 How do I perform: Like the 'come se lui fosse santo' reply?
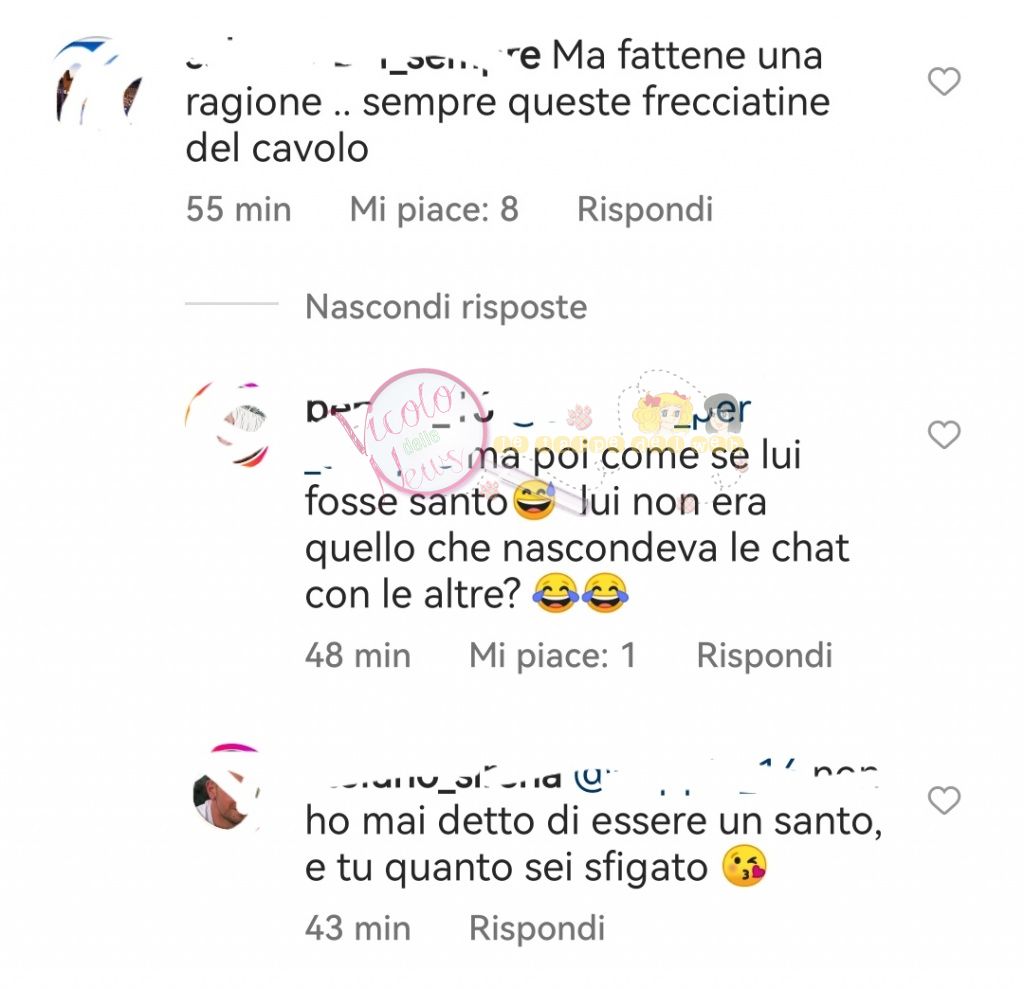(944, 434)
